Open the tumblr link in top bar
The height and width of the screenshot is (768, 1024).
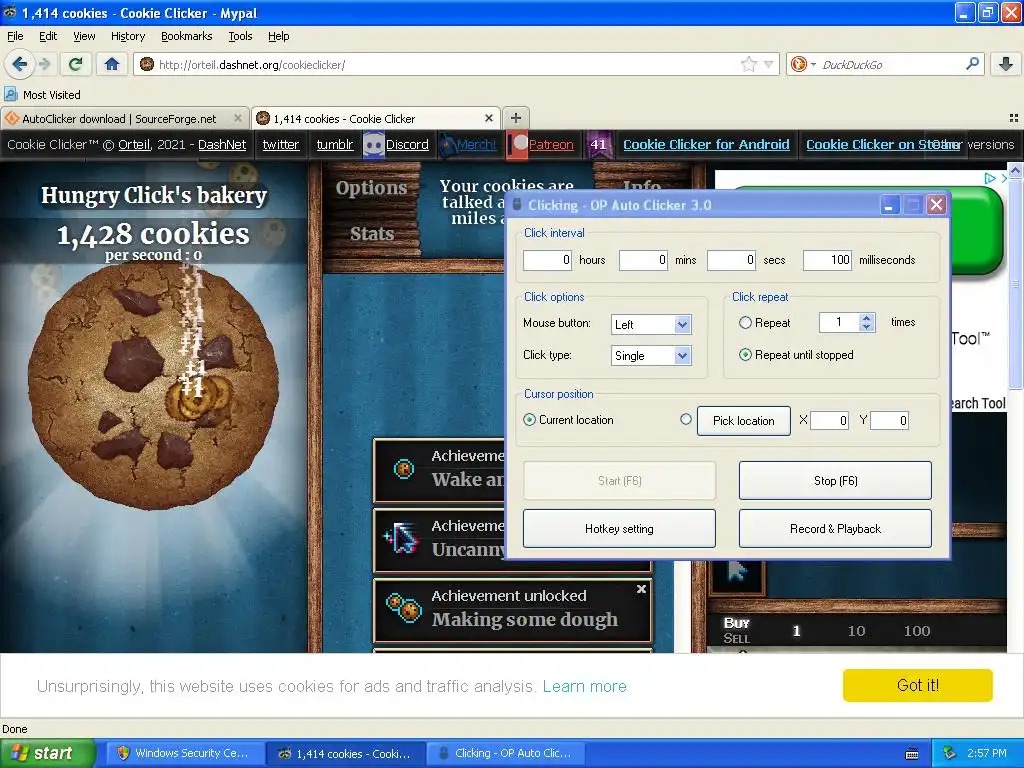pyautogui.click(x=335, y=144)
